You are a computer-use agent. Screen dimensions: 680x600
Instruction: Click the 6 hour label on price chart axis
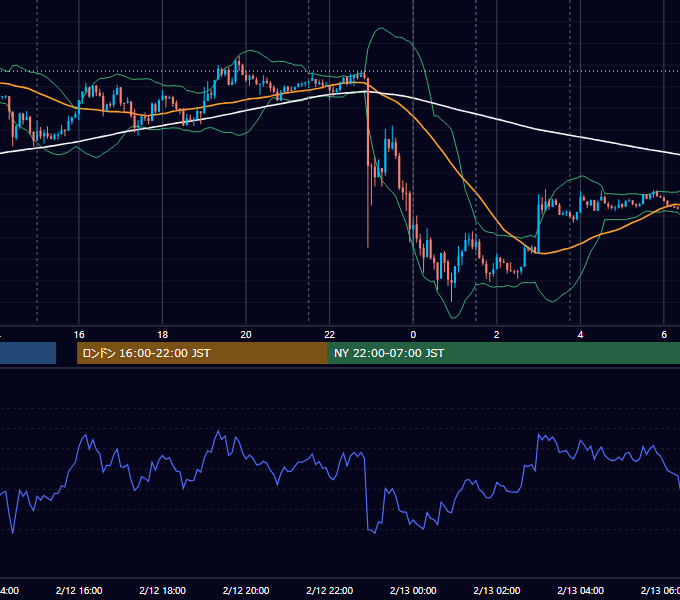pyautogui.click(x=664, y=335)
